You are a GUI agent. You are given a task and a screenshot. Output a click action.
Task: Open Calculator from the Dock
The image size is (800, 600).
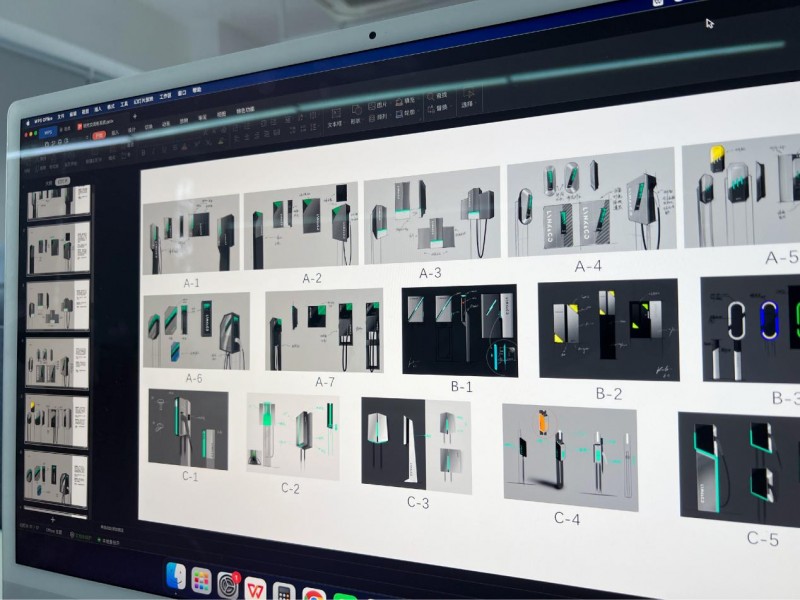(x=283, y=592)
